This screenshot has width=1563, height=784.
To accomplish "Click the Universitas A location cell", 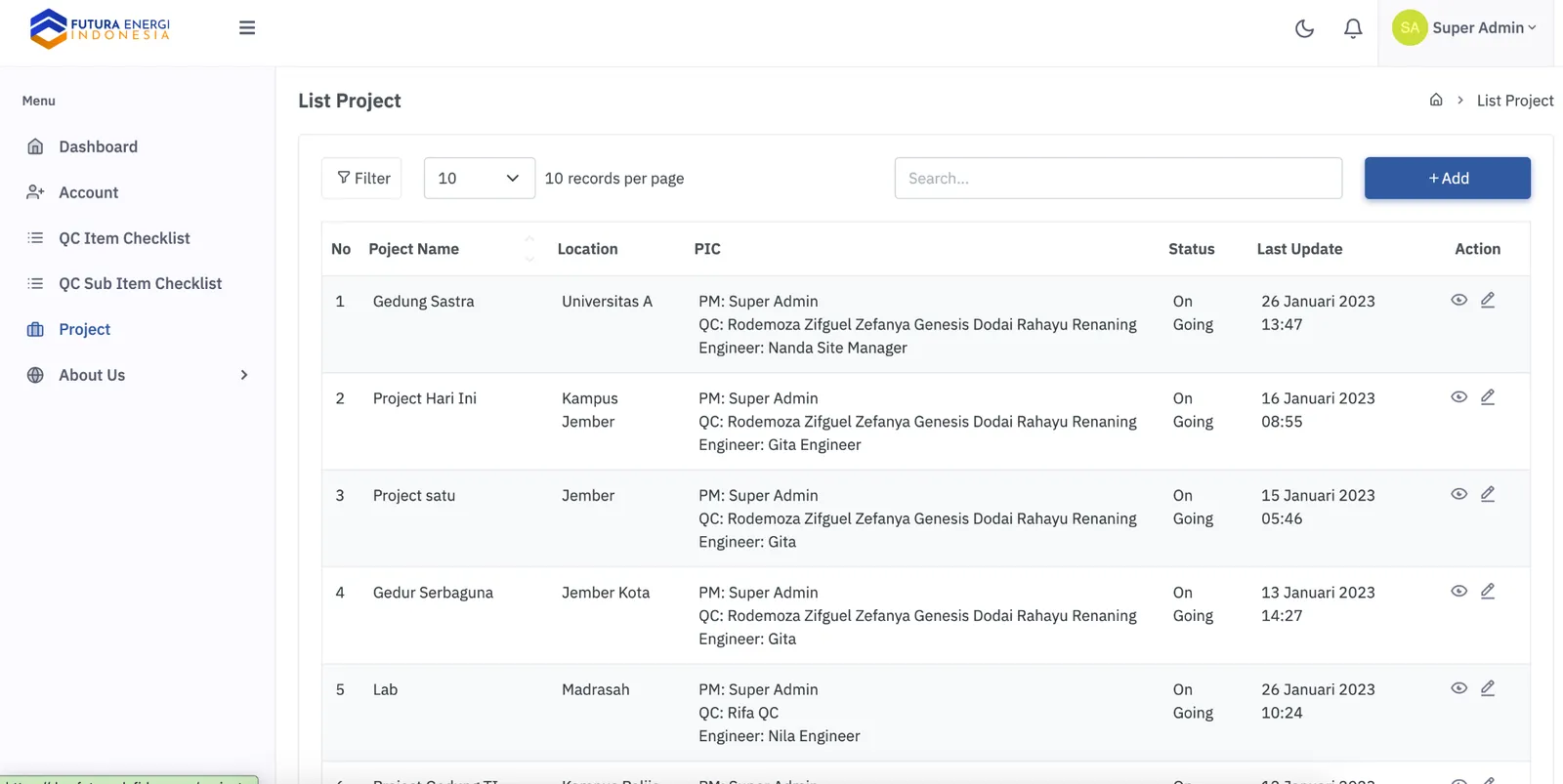I will tap(607, 301).
